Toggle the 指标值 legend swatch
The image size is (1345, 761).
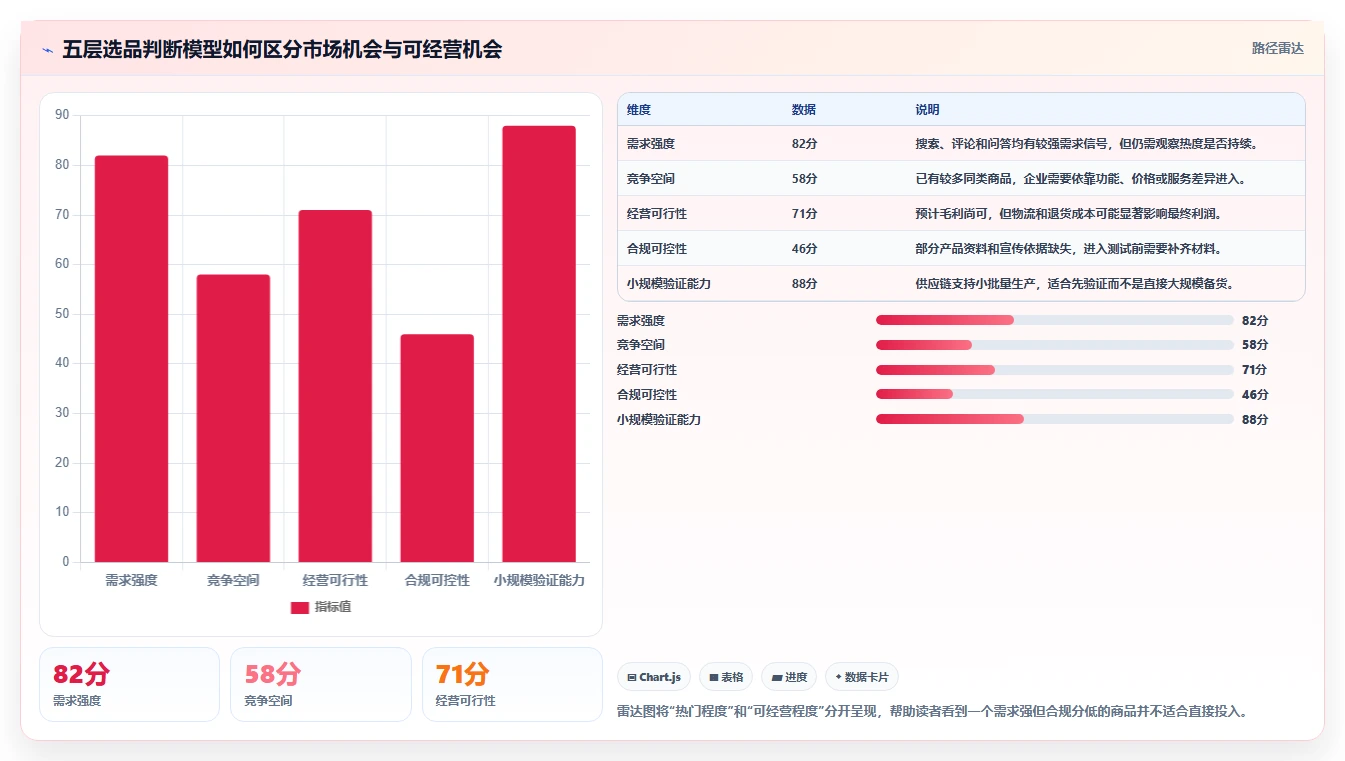click(x=300, y=608)
